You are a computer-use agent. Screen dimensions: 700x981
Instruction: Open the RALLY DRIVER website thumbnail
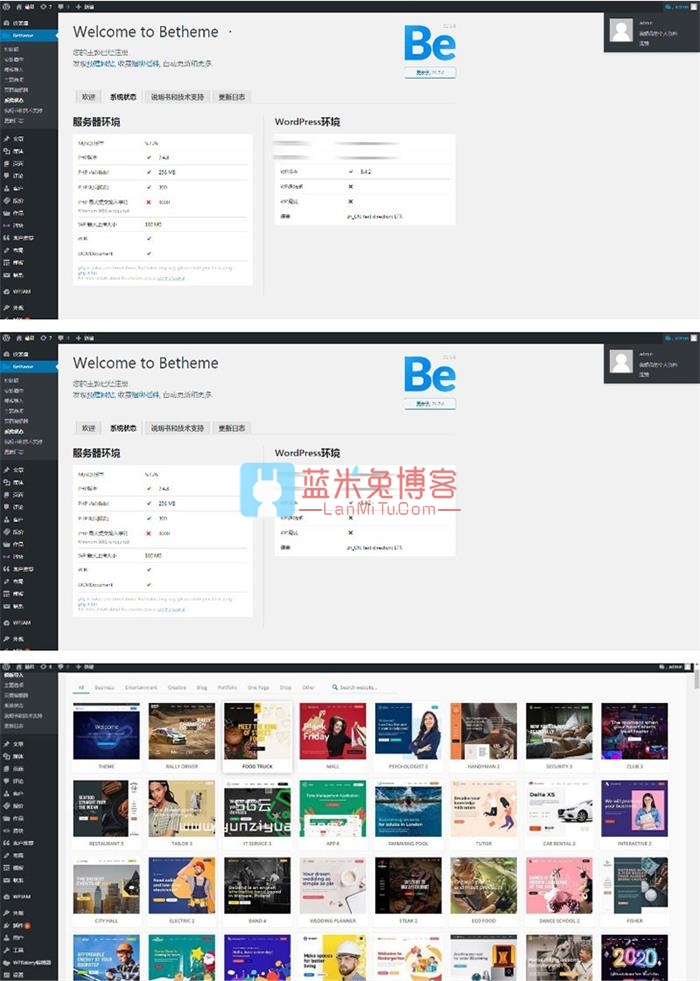tap(181, 731)
